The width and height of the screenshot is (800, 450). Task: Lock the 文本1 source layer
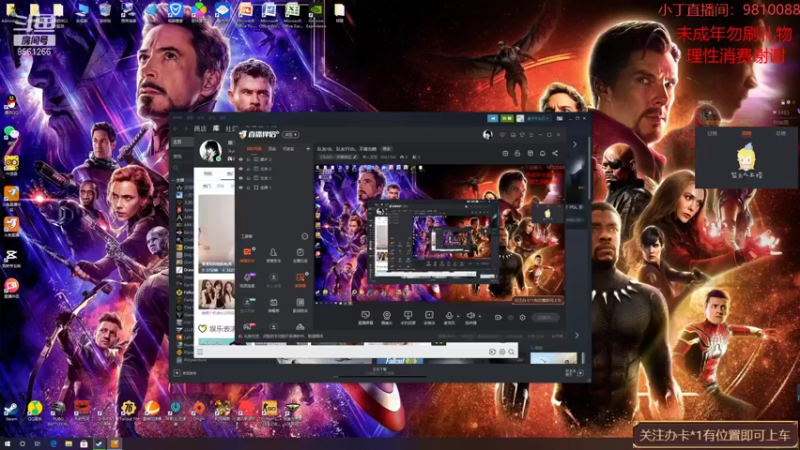[249, 178]
